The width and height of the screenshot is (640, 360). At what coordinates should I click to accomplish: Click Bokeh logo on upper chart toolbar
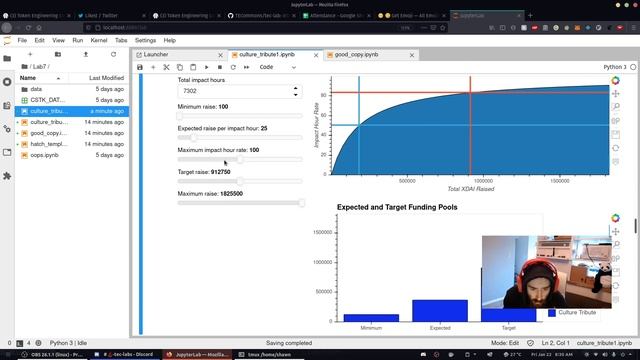tap(616, 80)
